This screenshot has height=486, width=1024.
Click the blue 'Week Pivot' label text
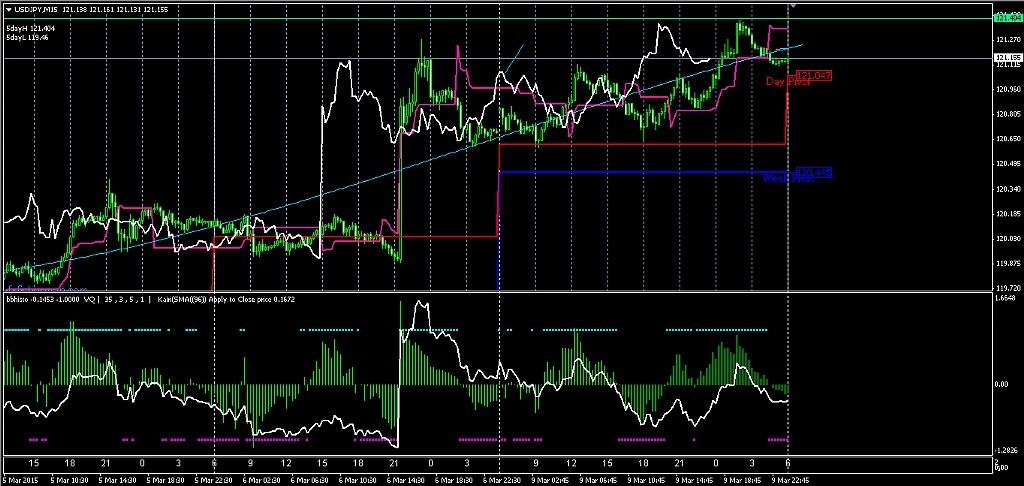(788, 178)
